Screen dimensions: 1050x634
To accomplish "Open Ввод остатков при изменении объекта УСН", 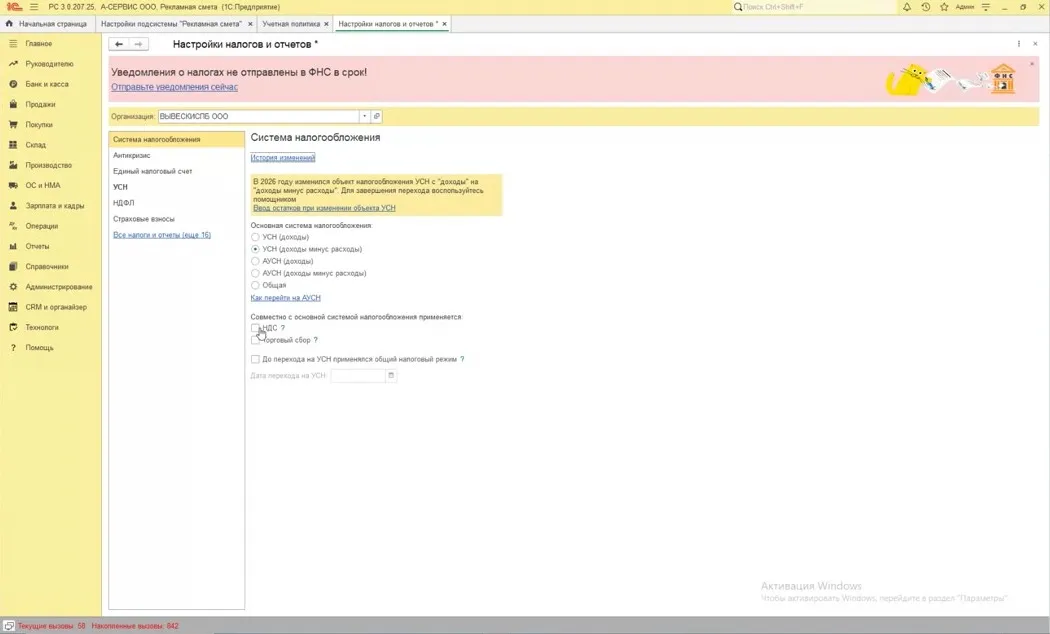I will (324, 208).
